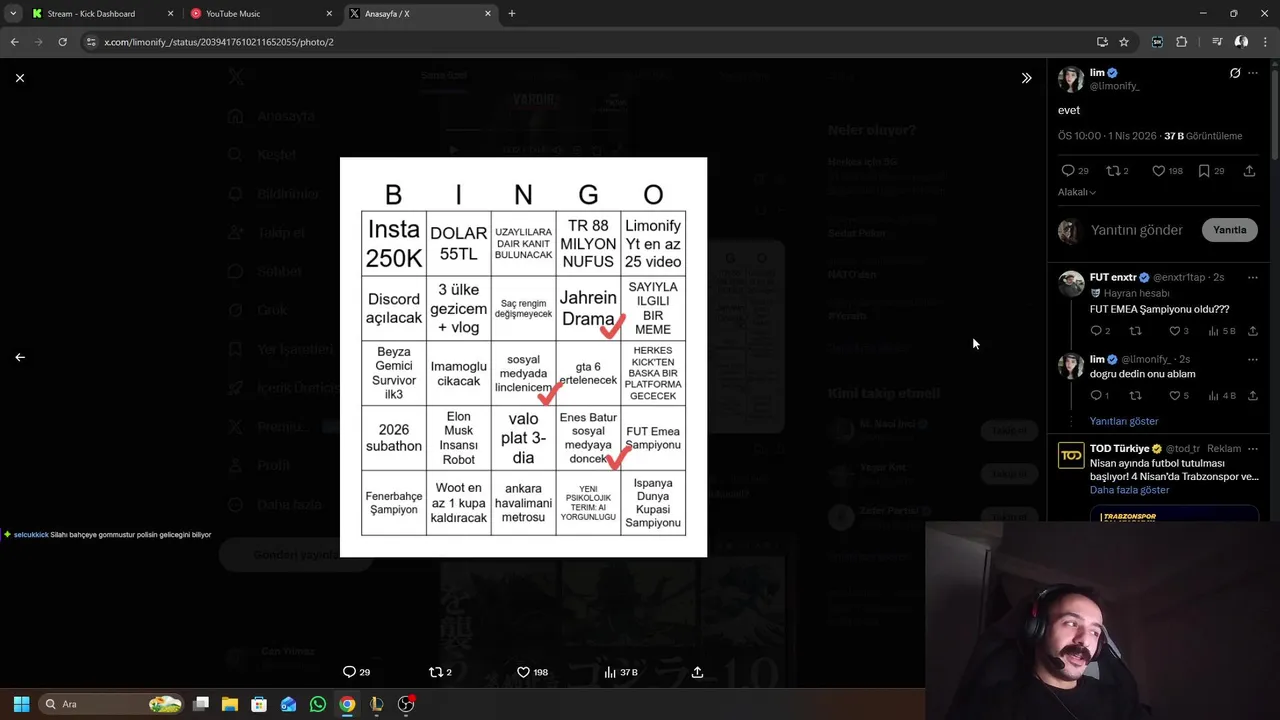Select the 'Anasayfa / X' browser tab
1280x720 pixels.
point(419,14)
